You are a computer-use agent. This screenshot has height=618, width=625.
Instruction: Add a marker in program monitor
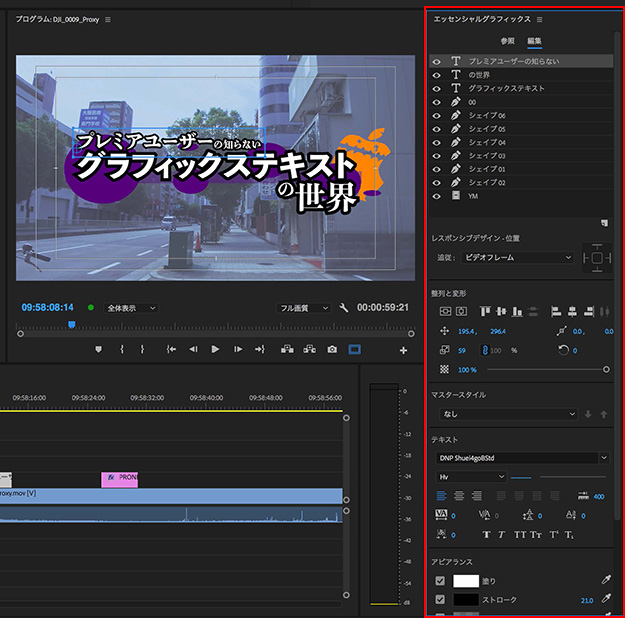click(98, 350)
